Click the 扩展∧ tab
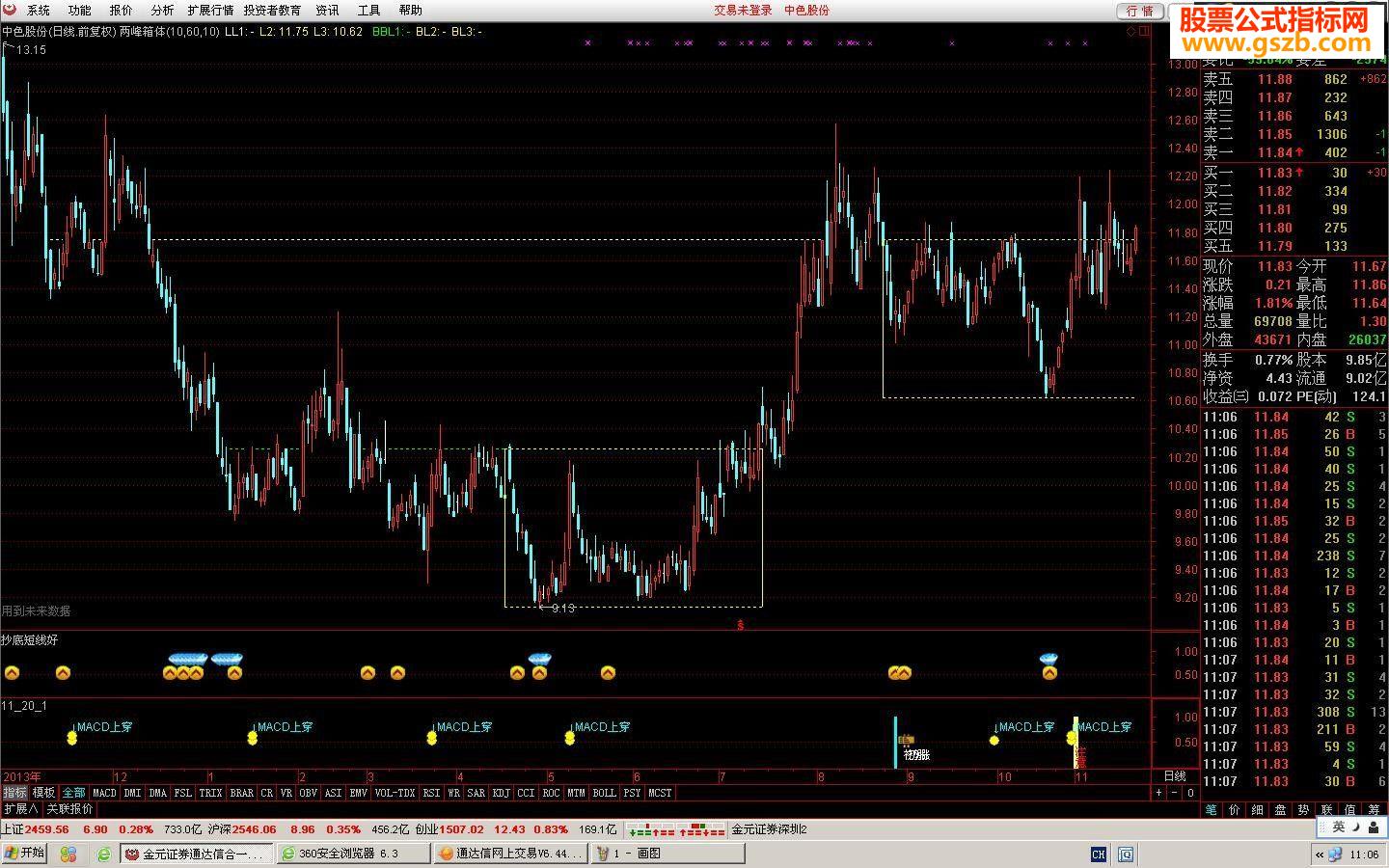This screenshot has height=868, width=1389. coord(20,809)
